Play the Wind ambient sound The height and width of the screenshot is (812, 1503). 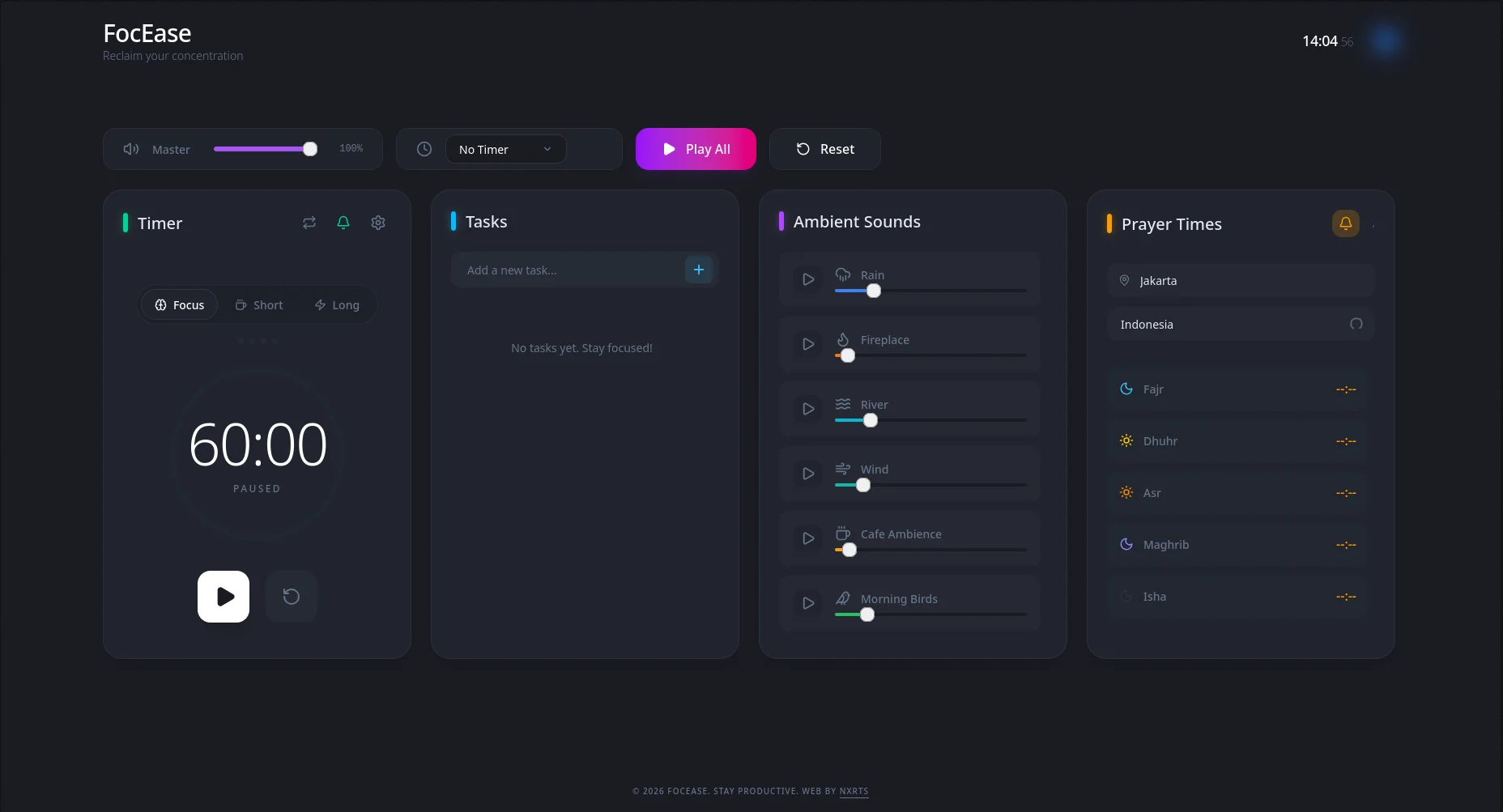pos(808,474)
